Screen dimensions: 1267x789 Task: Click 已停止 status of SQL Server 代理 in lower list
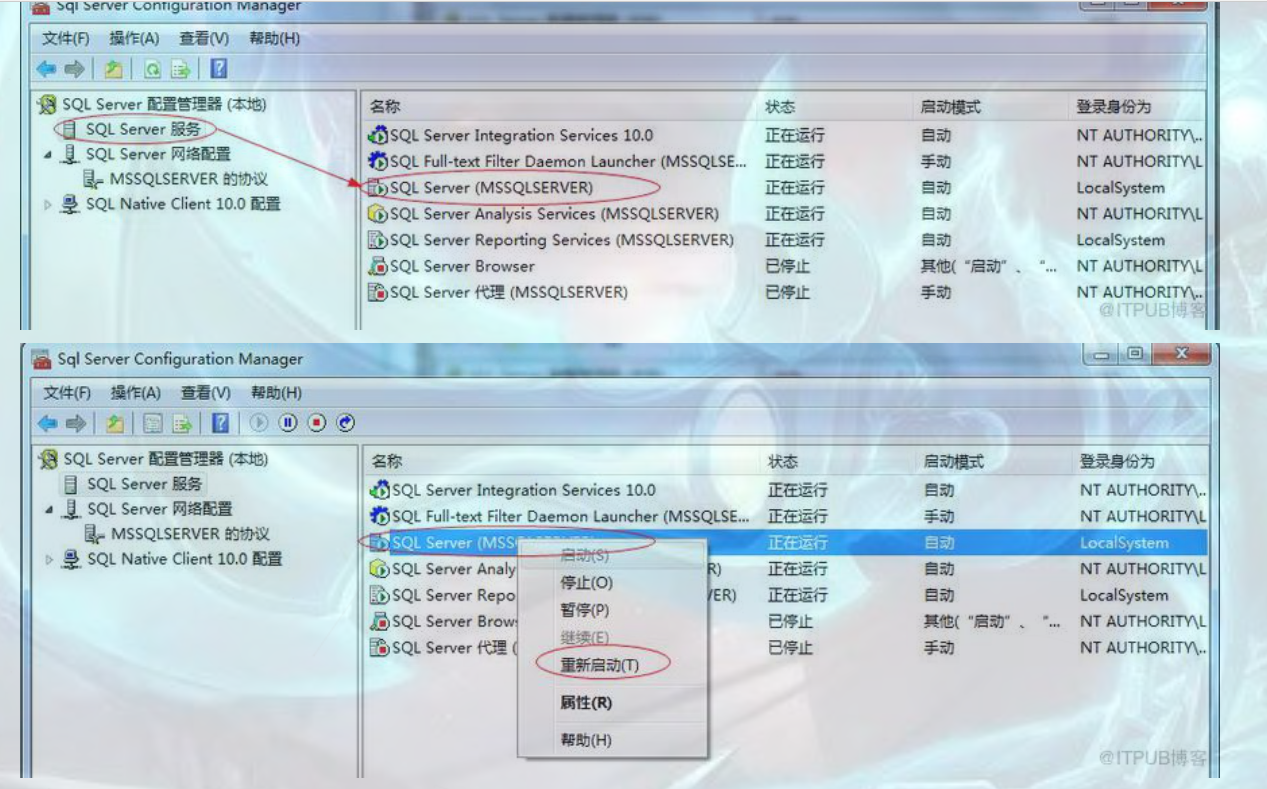click(x=789, y=647)
